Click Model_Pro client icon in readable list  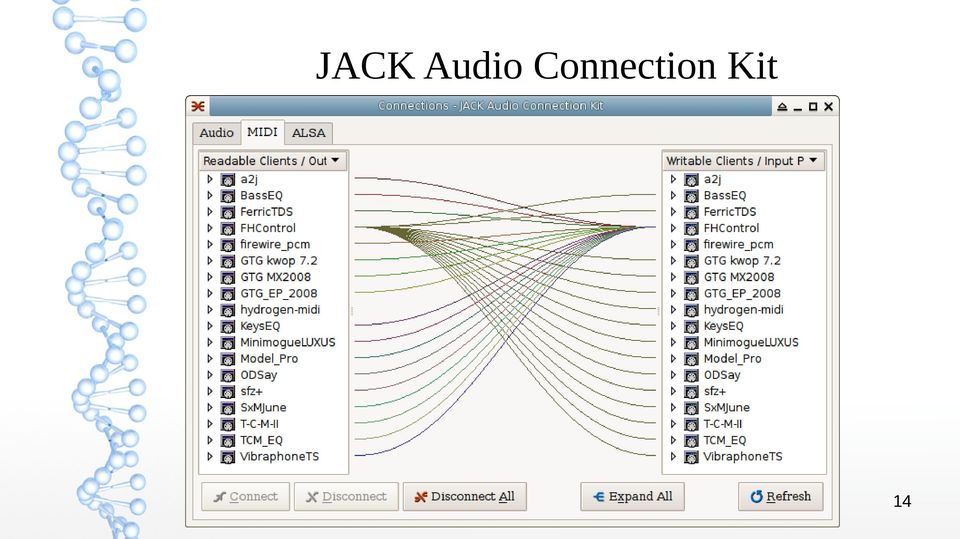click(228, 360)
